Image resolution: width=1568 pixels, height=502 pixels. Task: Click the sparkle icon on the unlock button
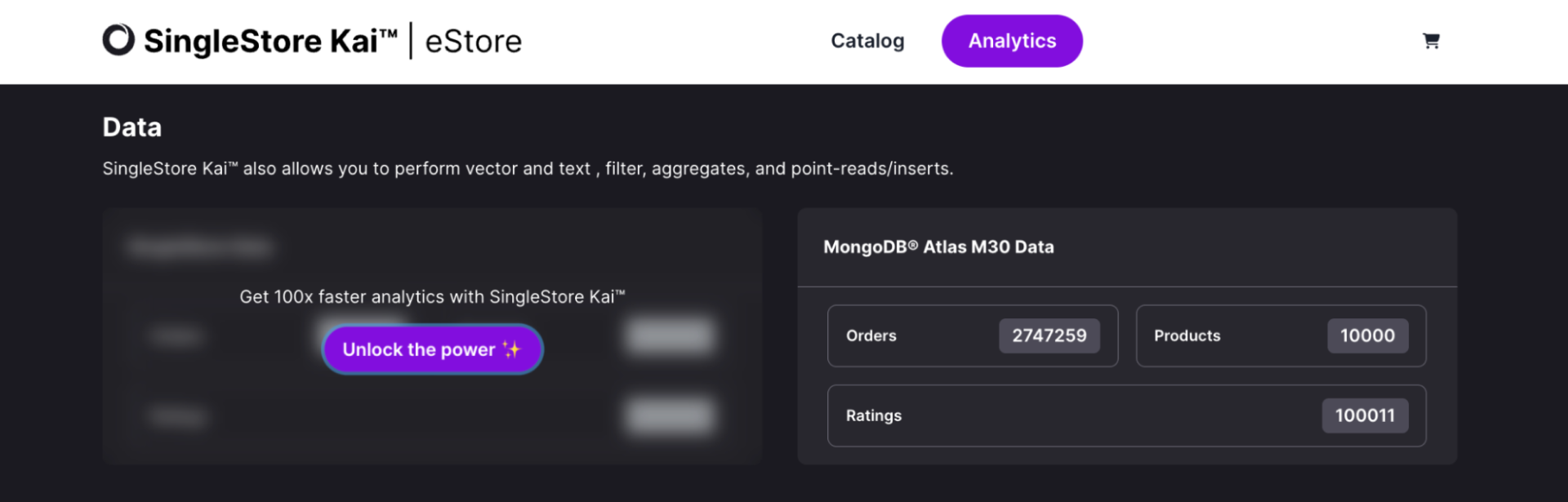tap(513, 349)
